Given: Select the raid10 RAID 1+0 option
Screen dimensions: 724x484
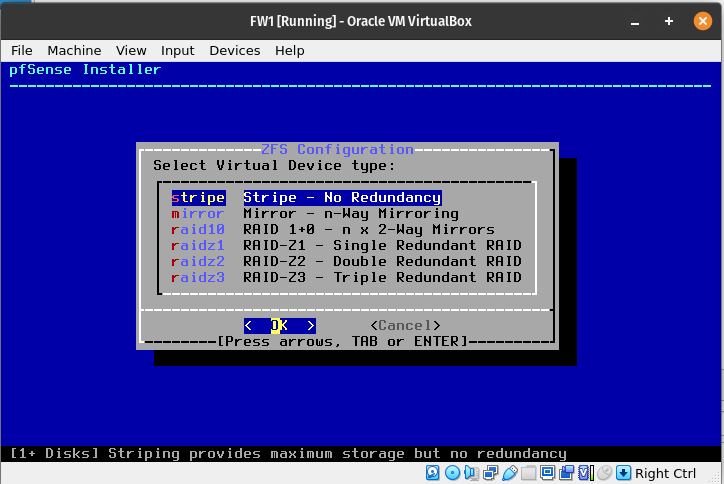Looking at the screenshot, I should click(x=332, y=229).
